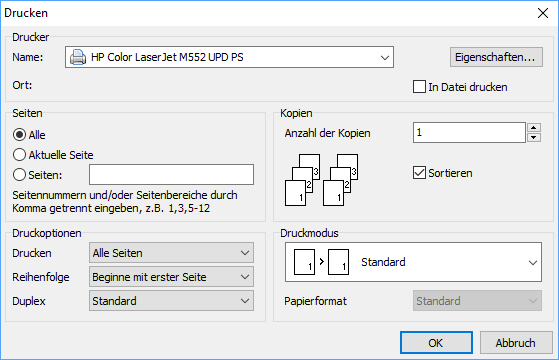This screenshot has height=360, width=559.
Task: Close the Drucken dialog window
Action: point(543,13)
